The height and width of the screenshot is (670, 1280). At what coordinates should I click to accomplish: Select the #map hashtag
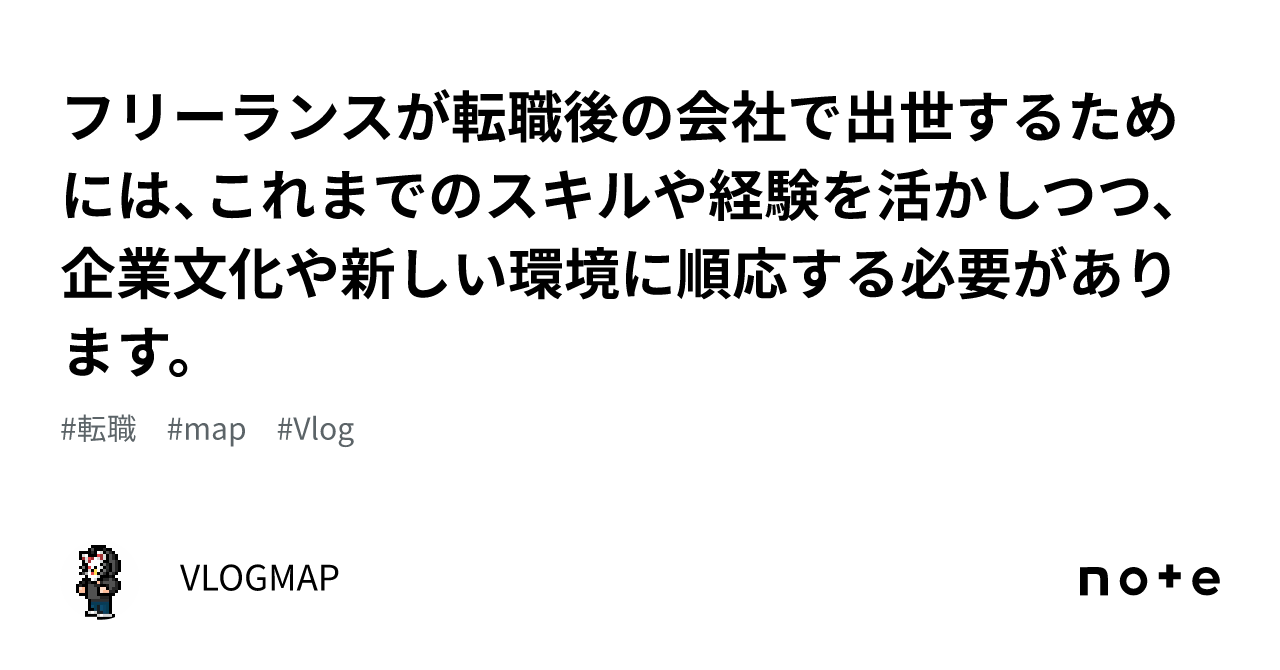coord(206,430)
